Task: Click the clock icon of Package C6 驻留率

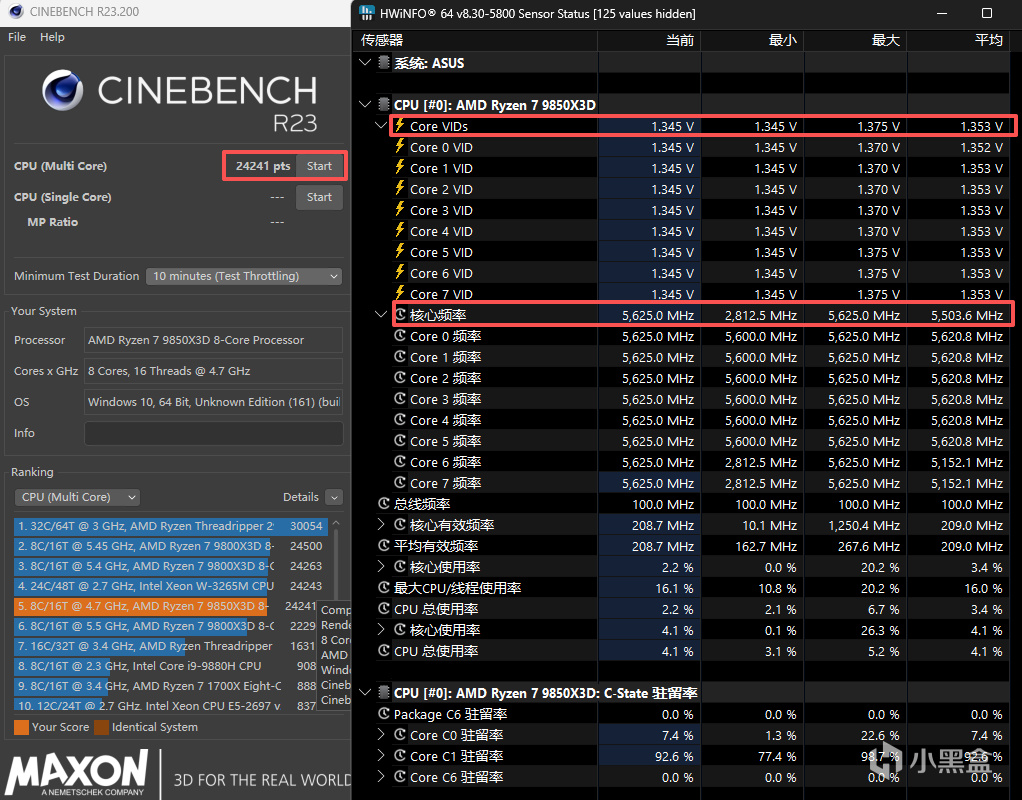Action: 385,714
